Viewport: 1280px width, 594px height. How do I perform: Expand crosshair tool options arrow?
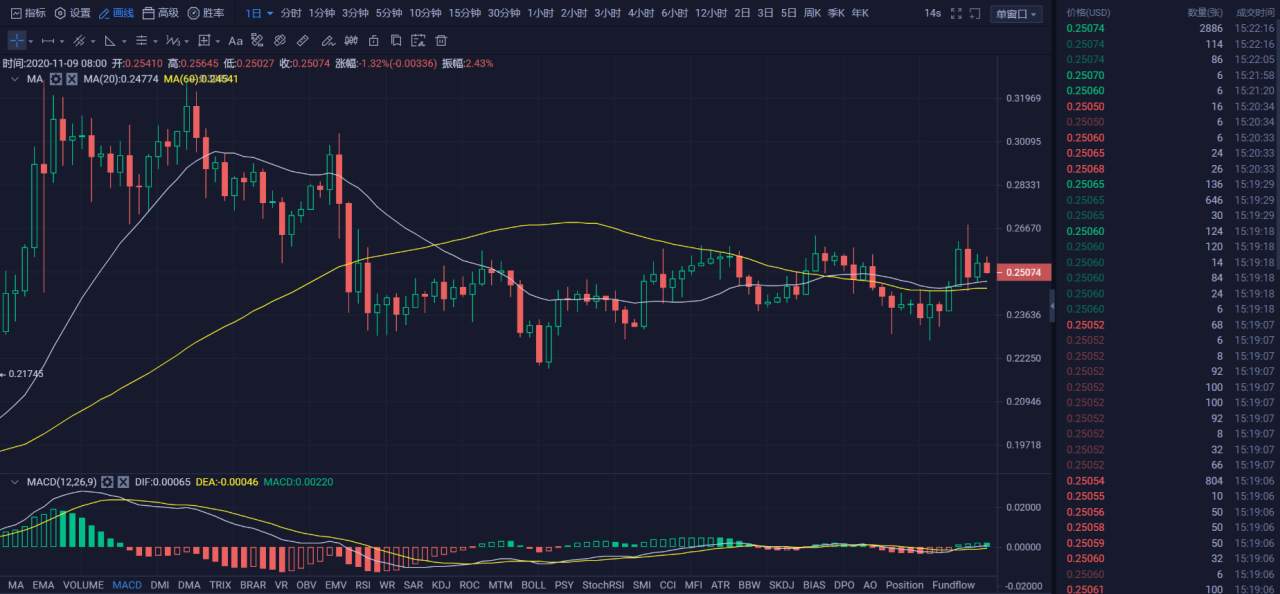pos(31,42)
